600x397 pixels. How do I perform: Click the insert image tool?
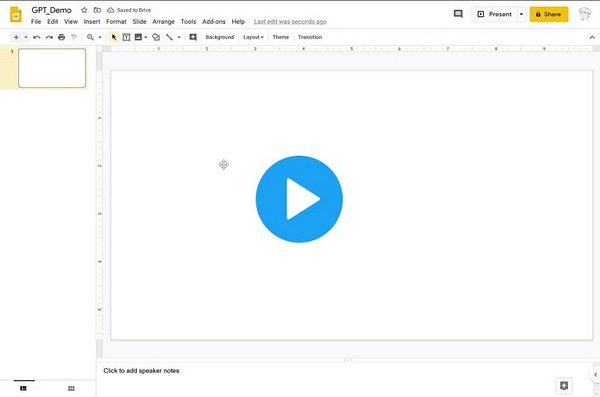click(138, 37)
